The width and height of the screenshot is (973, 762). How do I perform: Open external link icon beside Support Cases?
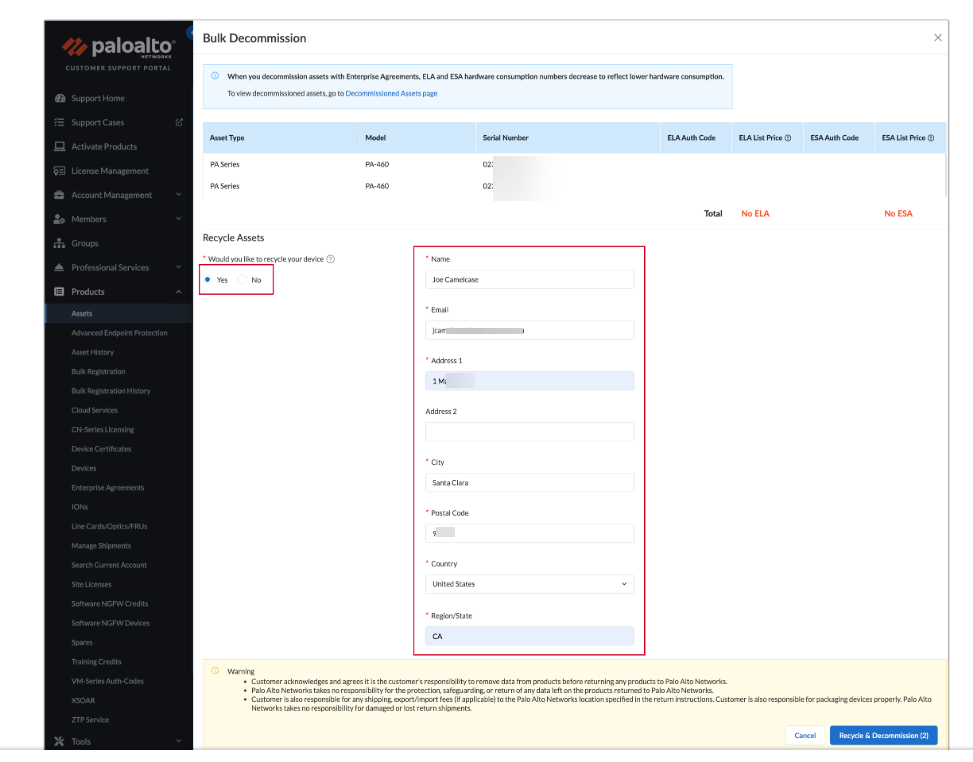click(179, 122)
